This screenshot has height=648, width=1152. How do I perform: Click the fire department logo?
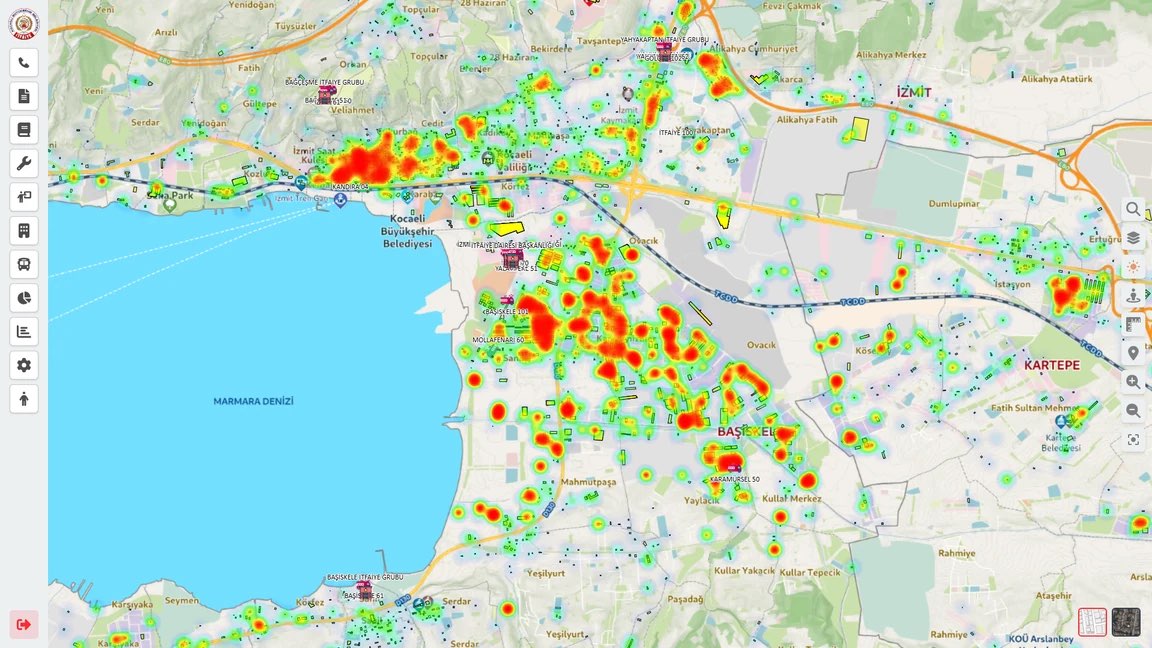point(24,24)
